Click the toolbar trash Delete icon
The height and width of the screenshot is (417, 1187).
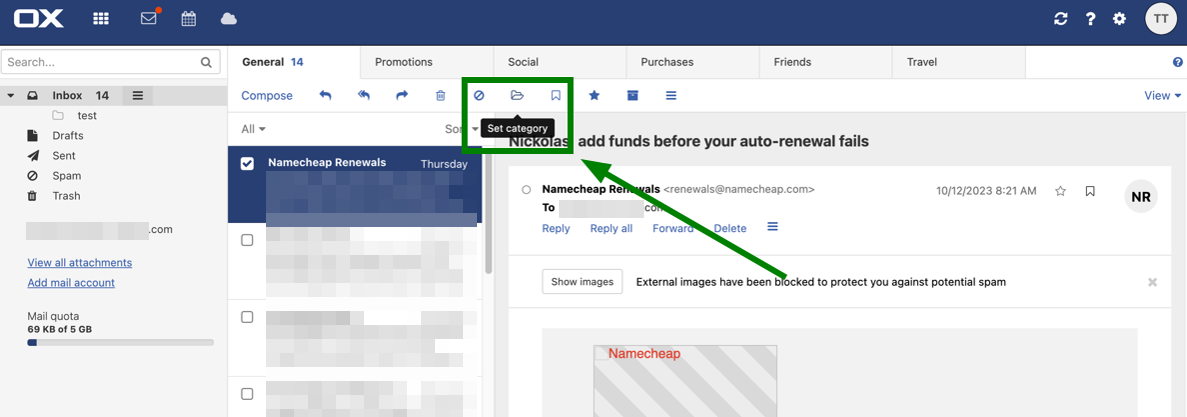(441, 95)
